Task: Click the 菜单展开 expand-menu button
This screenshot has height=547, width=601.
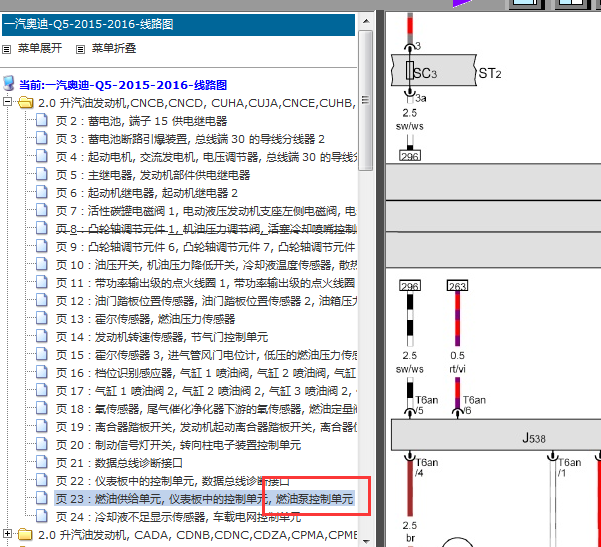Action: (x=39, y=48)
